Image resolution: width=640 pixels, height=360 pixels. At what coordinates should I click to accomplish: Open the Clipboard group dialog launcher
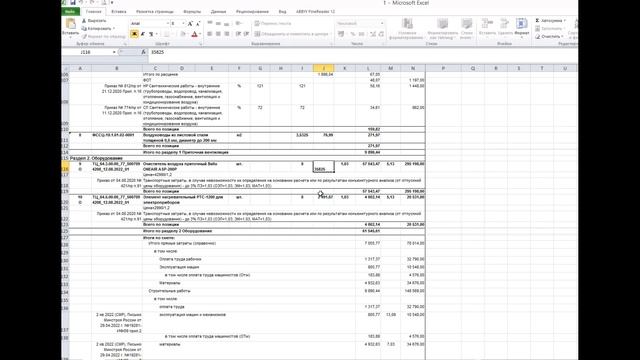tap(125, 44)
